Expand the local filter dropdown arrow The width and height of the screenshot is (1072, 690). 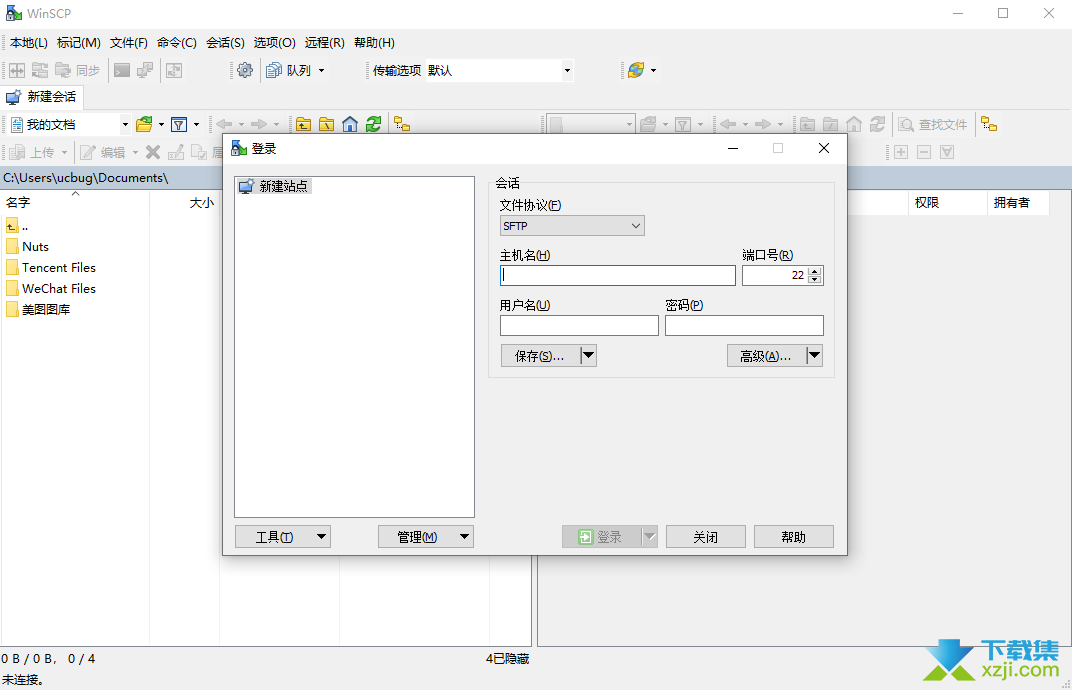[x=196, y=124]
